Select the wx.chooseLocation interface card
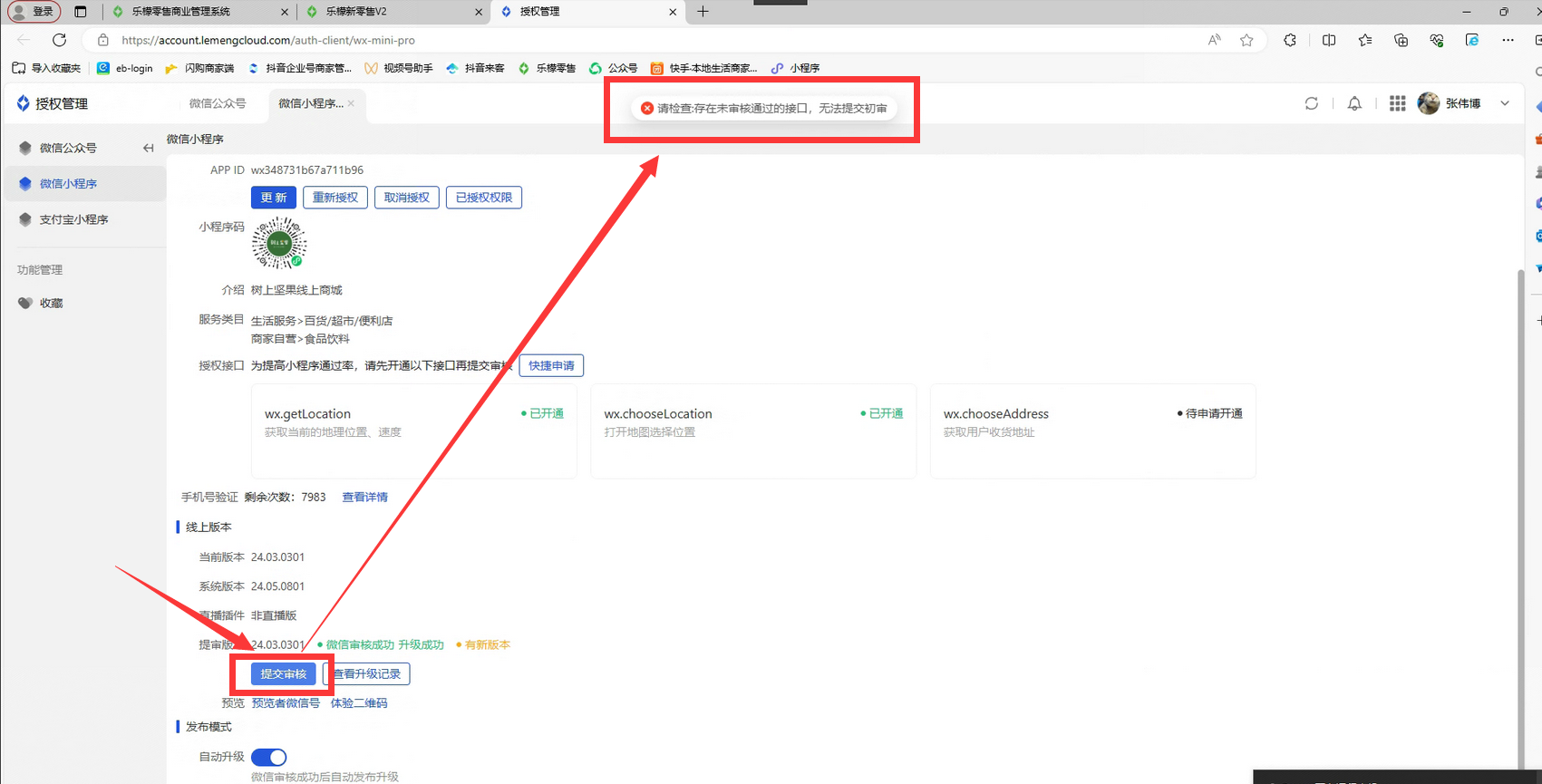Viewport: 1542px width, 784px height. (x=753, y=431)
